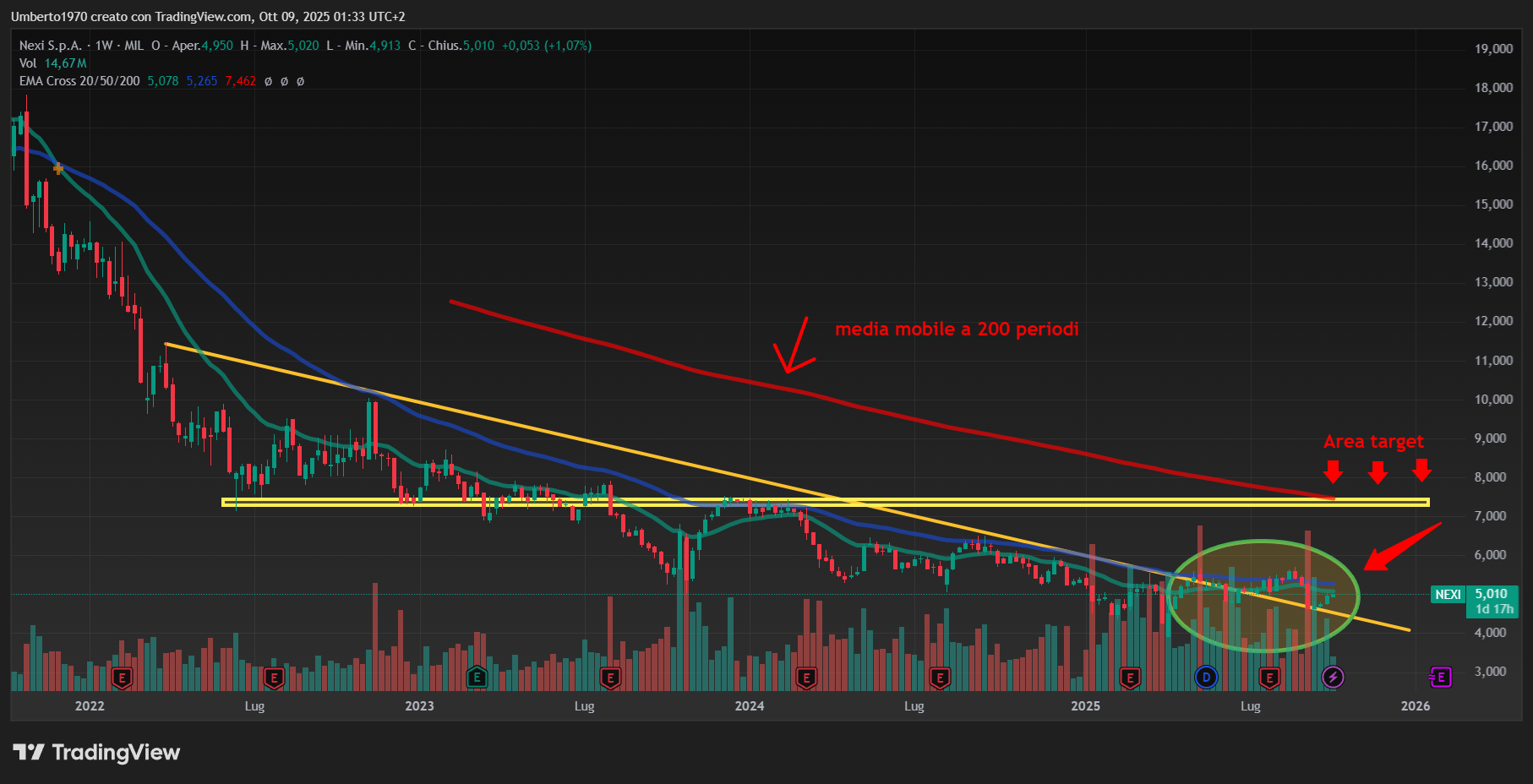
Task: Click the 4,000 price axis label
Action: tap(1491, 633)
